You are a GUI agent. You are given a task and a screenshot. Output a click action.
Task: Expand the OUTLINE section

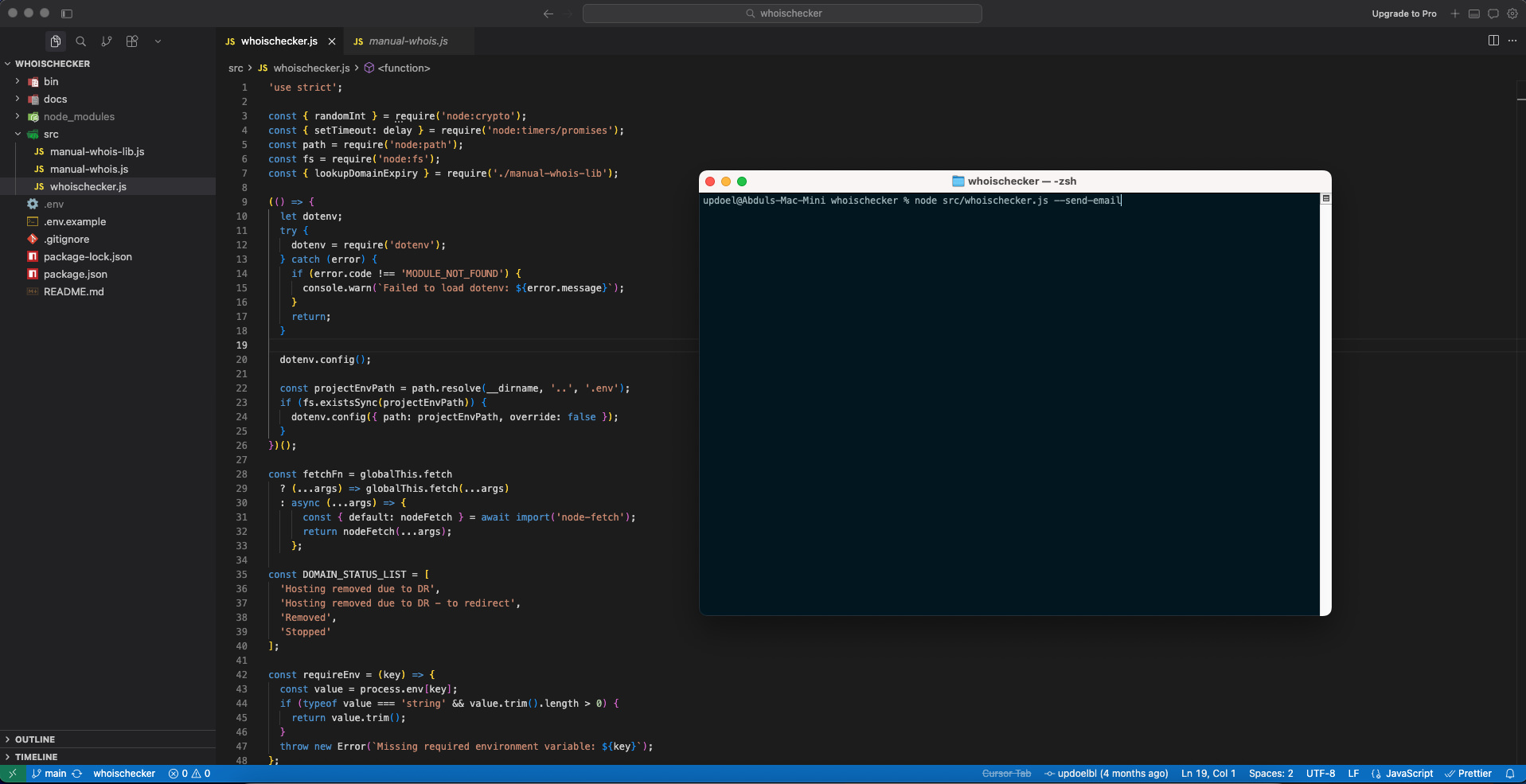(35, 739)
